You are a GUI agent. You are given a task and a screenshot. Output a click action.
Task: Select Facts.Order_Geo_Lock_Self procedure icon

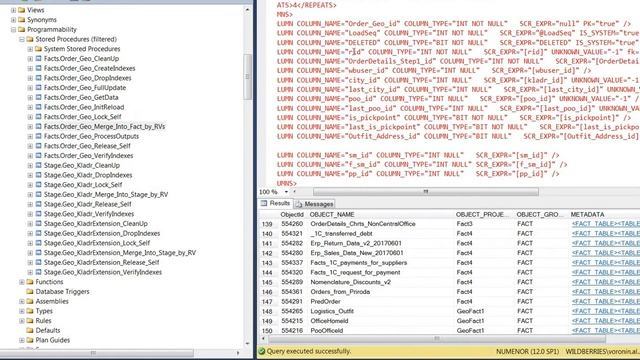(x=39, y=117)
